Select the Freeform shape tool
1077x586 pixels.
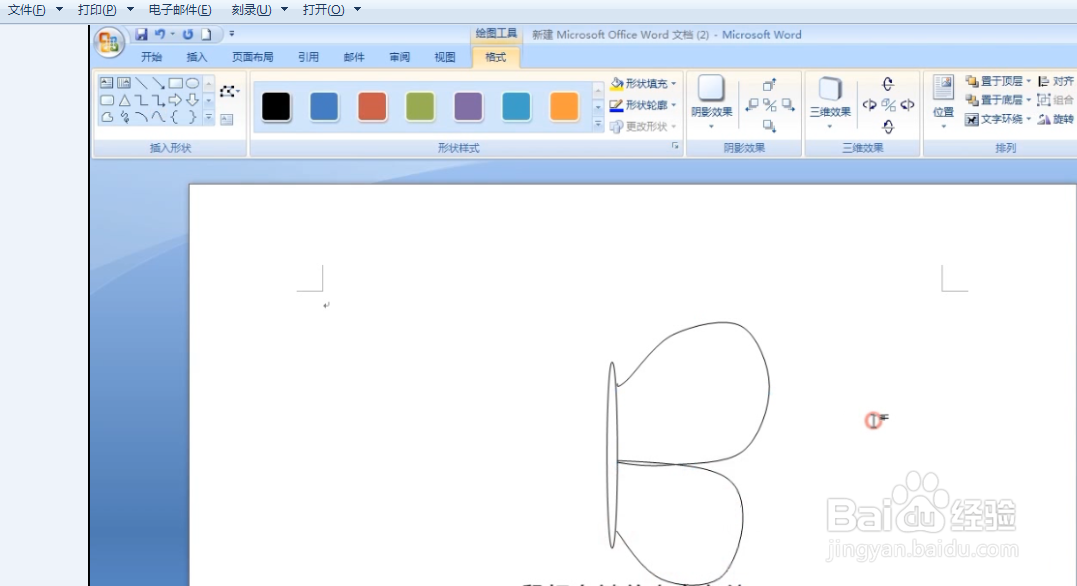click(x=106, y=117)
